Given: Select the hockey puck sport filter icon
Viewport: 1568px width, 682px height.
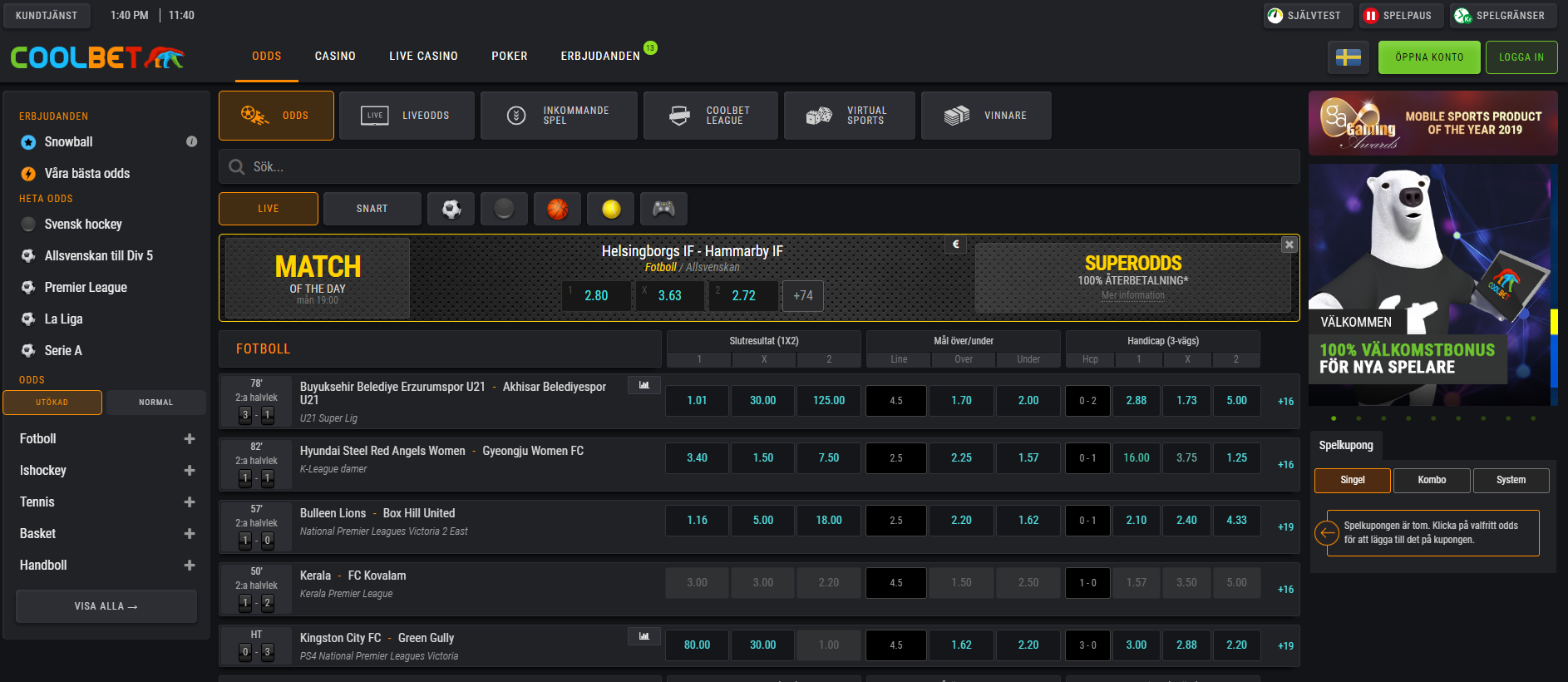Looking at the screenshot, I should (504, 209).
